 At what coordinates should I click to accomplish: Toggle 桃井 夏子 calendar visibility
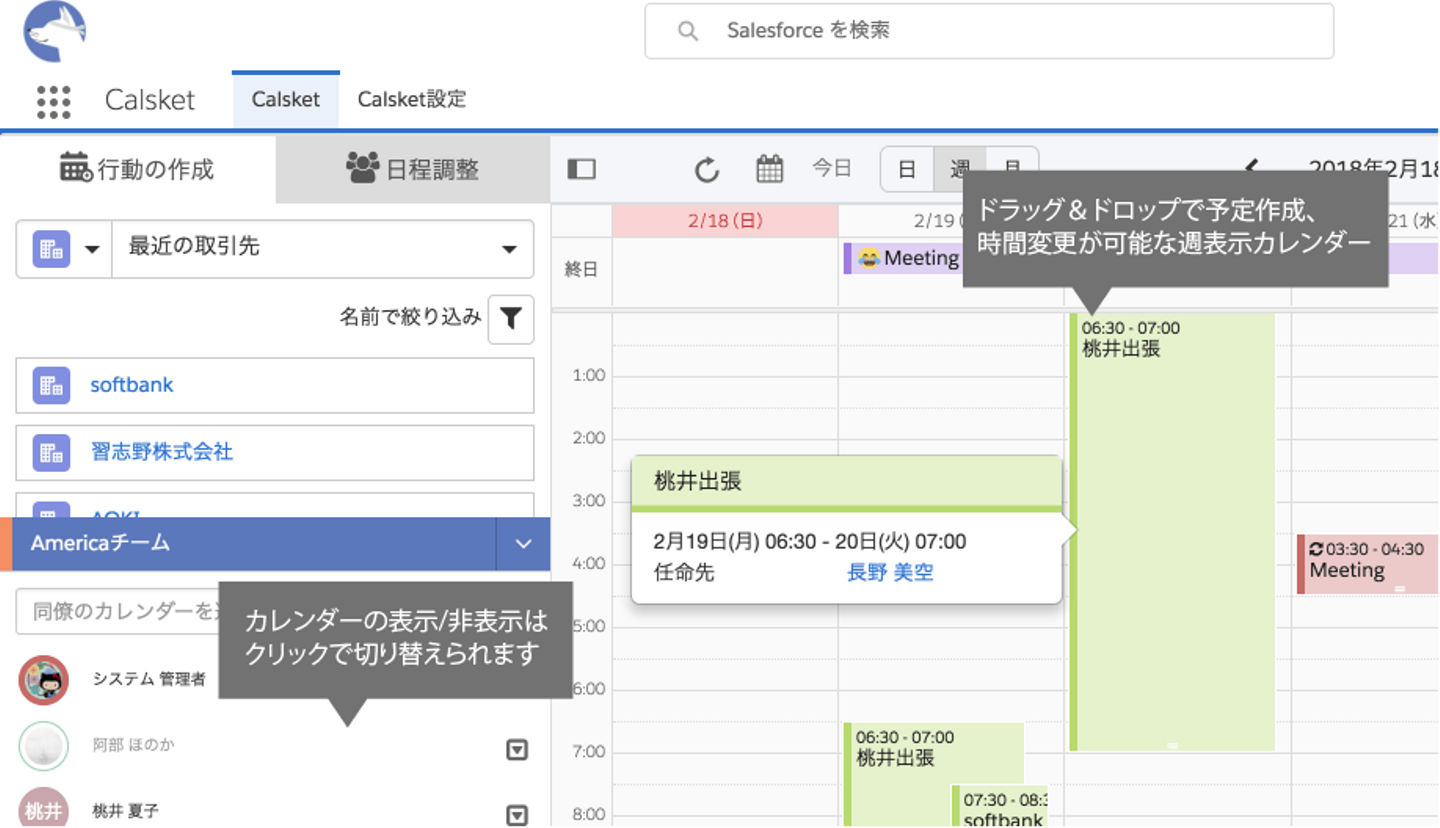point(125,811)
